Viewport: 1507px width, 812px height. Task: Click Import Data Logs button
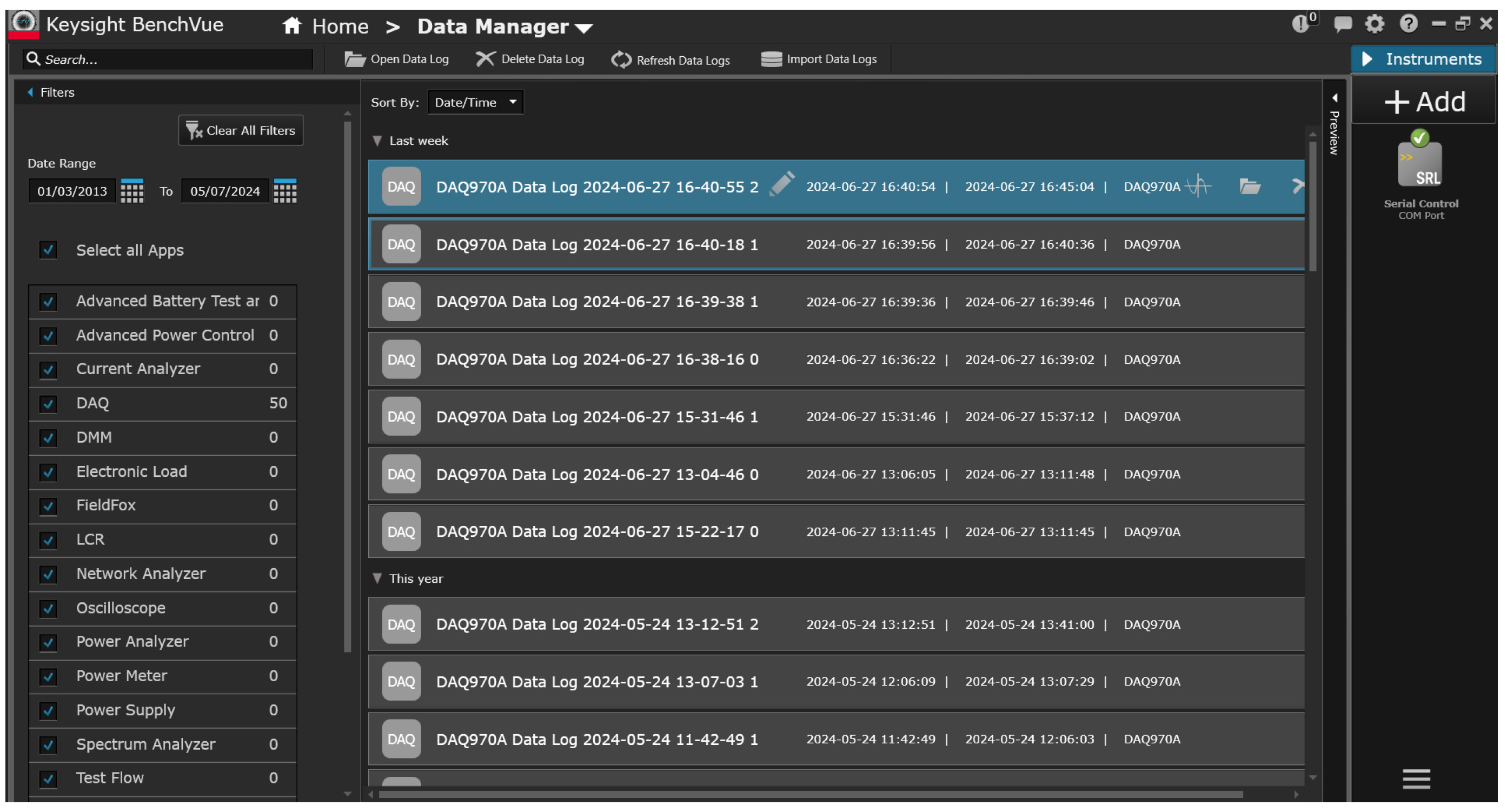coord(819,59)
